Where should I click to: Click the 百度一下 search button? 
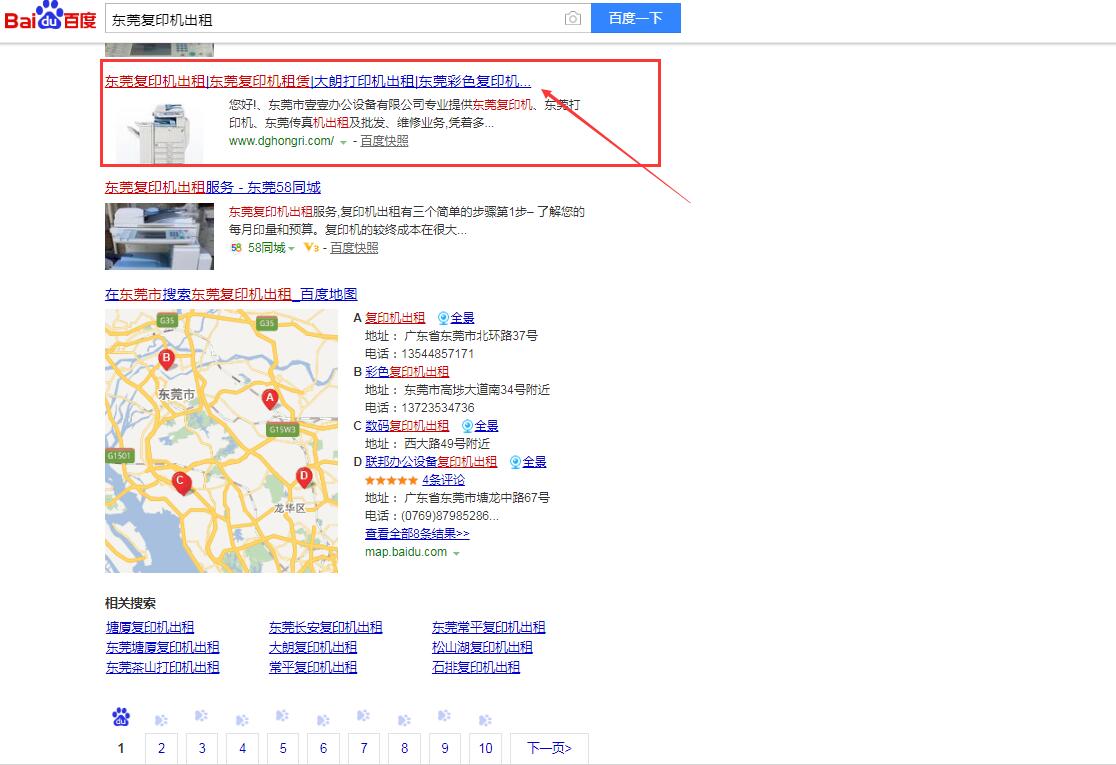tap(635, 18)
